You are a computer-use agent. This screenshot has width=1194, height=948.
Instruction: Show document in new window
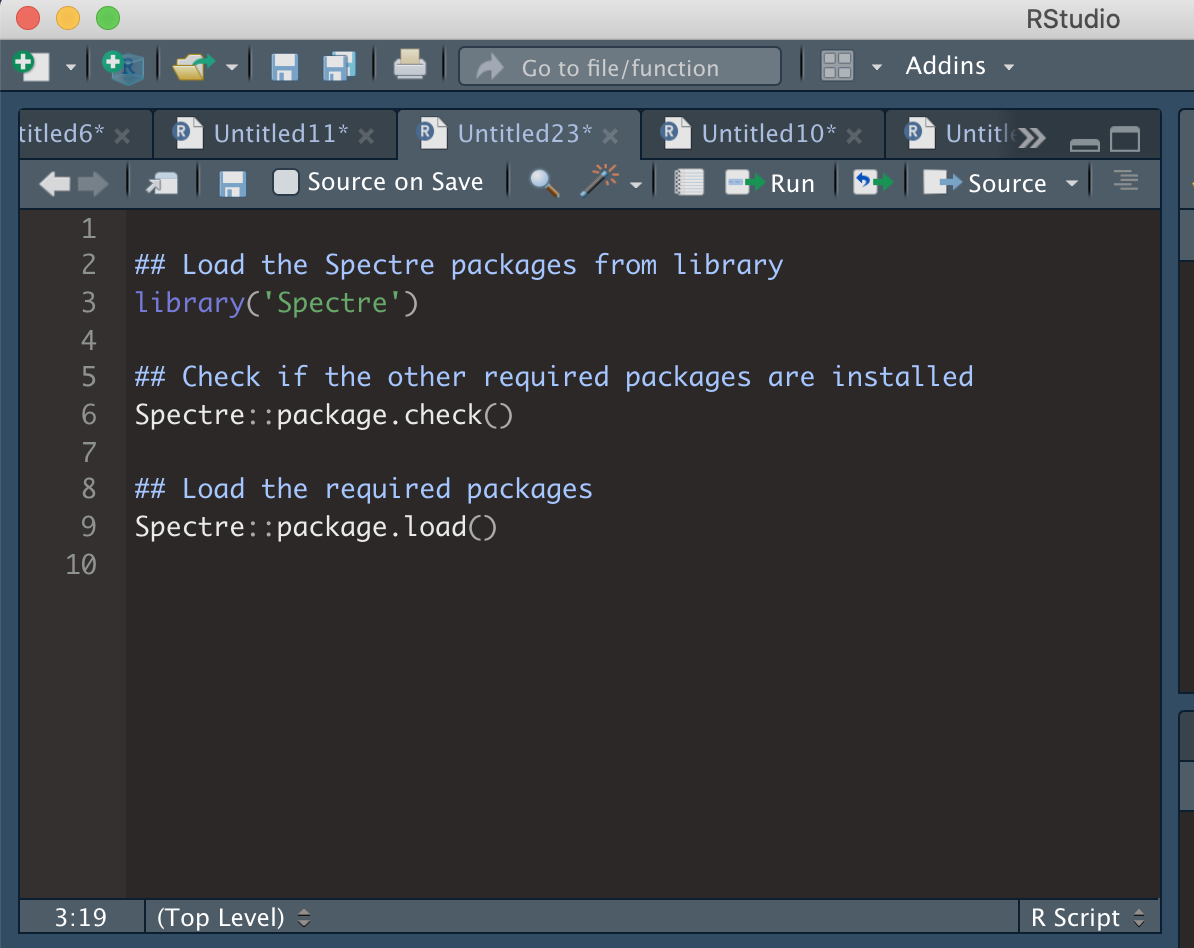point(161,183)
